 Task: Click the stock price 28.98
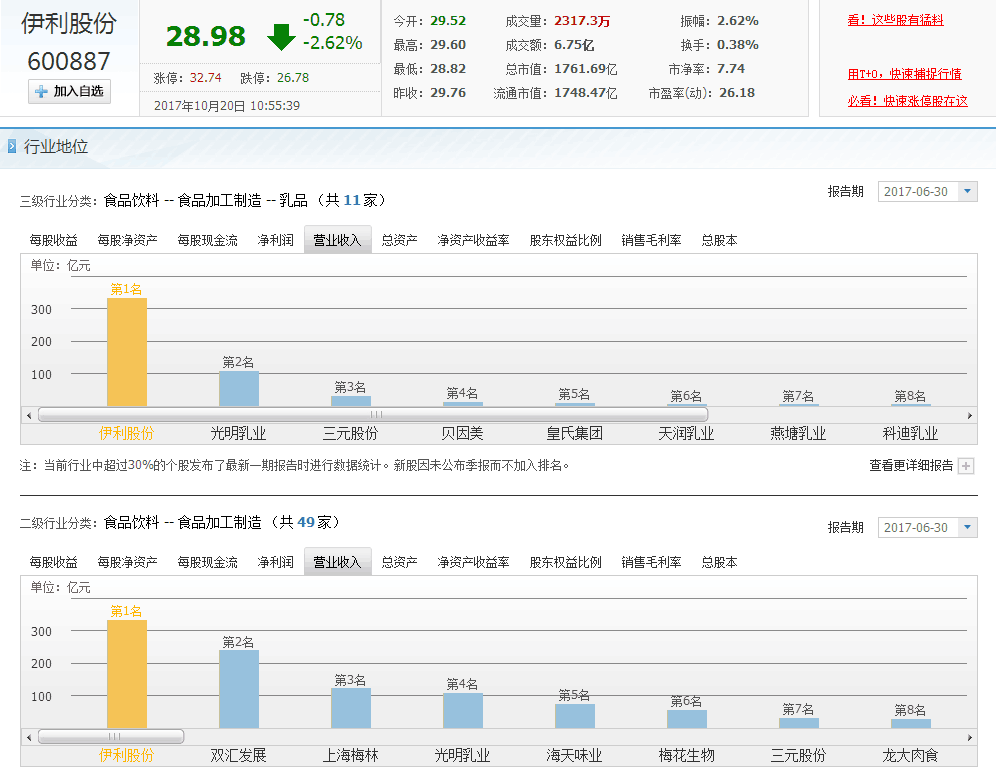tap(206, 36)
